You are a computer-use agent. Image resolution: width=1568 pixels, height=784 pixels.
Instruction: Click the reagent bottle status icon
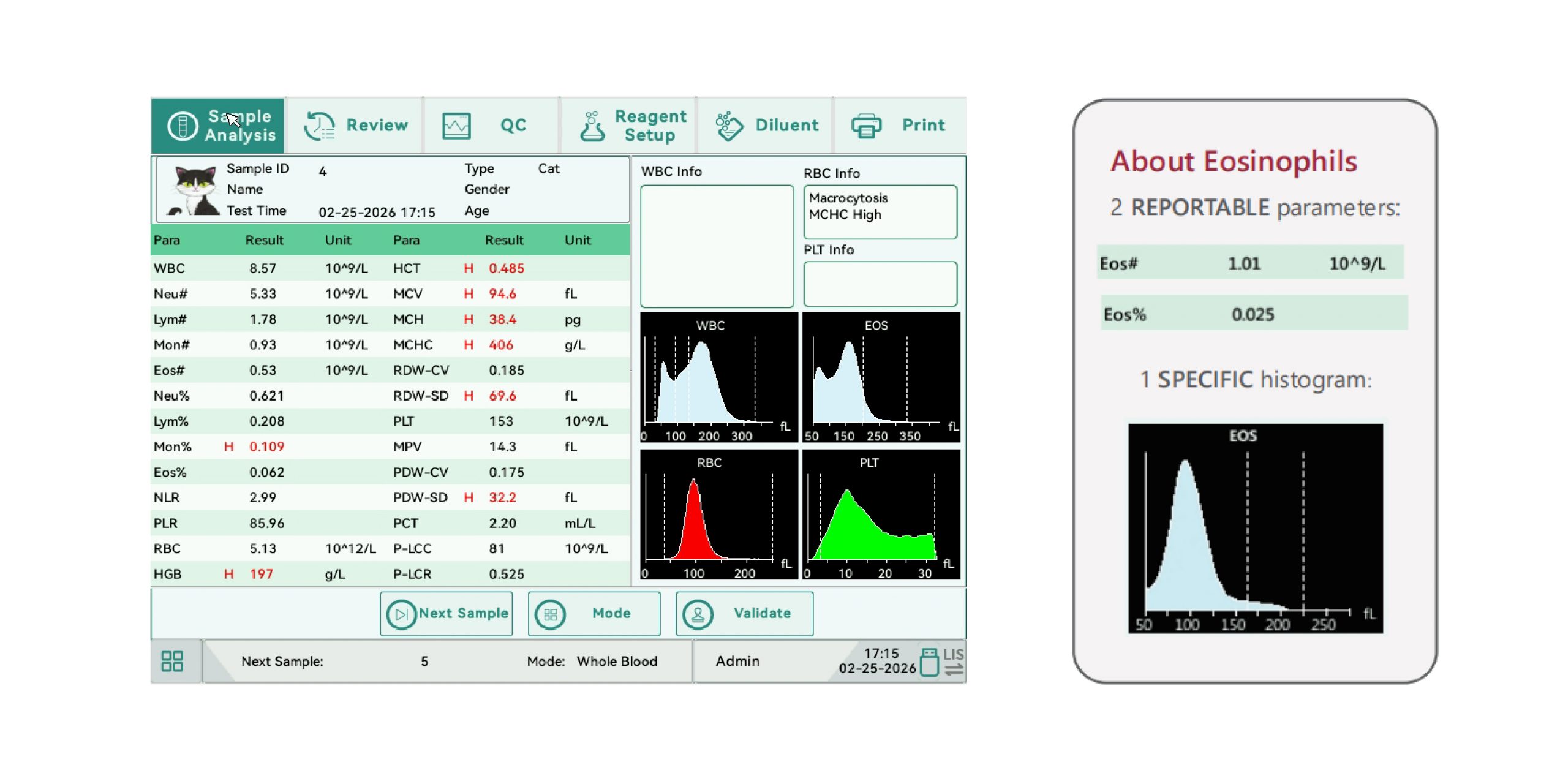click(x=929, y=662)
